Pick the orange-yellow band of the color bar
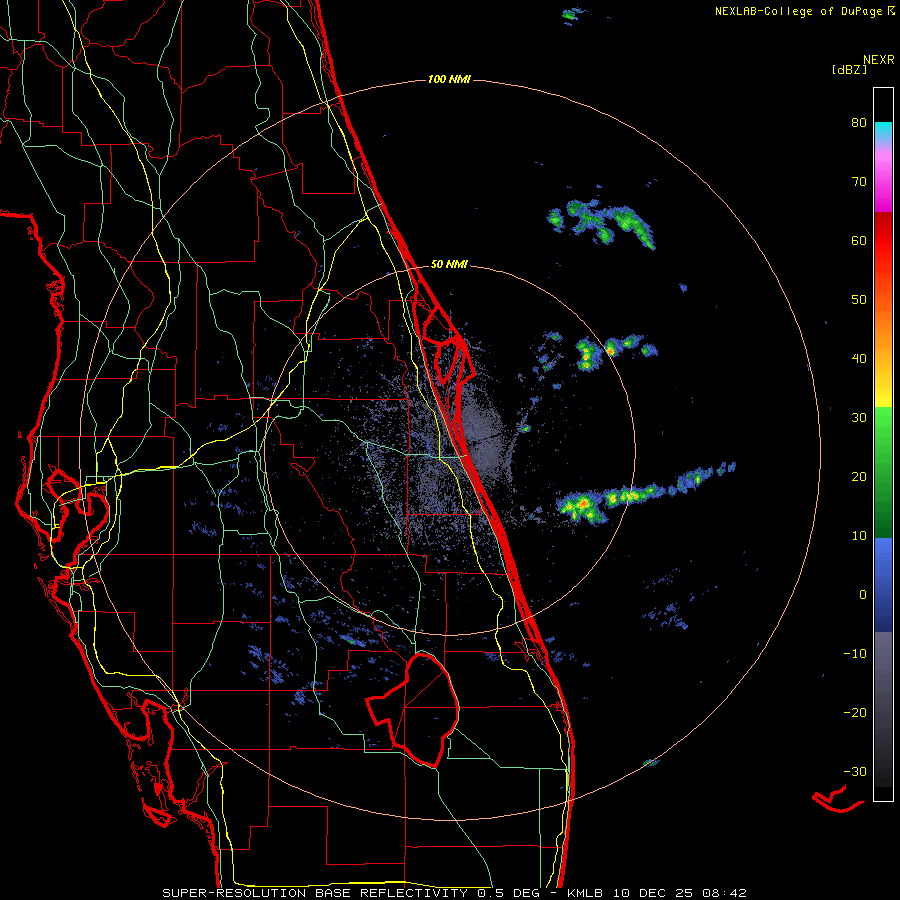This screenshot has width=900, height=900. pos(883,350)
